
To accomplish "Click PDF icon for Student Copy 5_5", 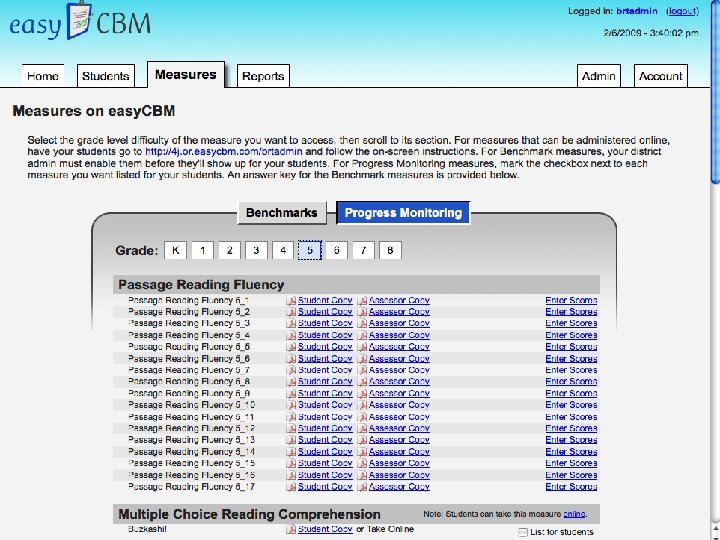I will tap(291, 347).
